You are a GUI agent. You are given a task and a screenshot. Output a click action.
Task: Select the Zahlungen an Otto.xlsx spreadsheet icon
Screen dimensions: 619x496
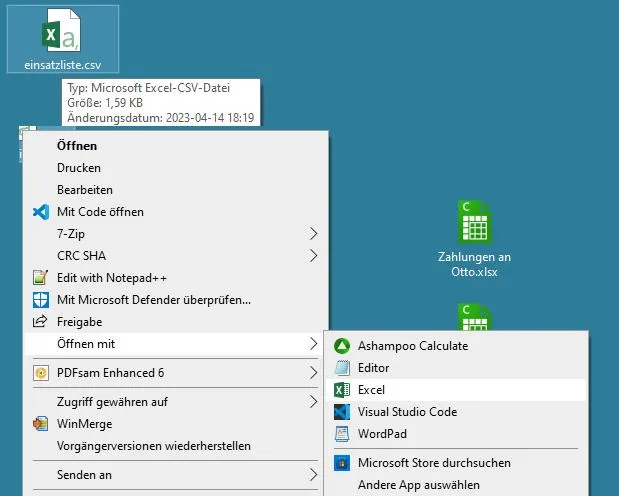coord(475,222)
